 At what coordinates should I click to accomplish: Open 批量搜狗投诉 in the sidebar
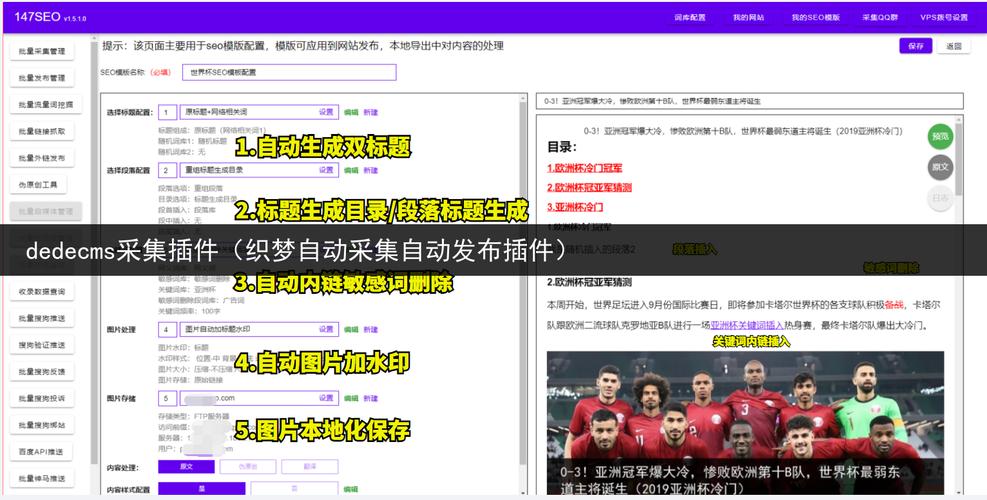42,399
